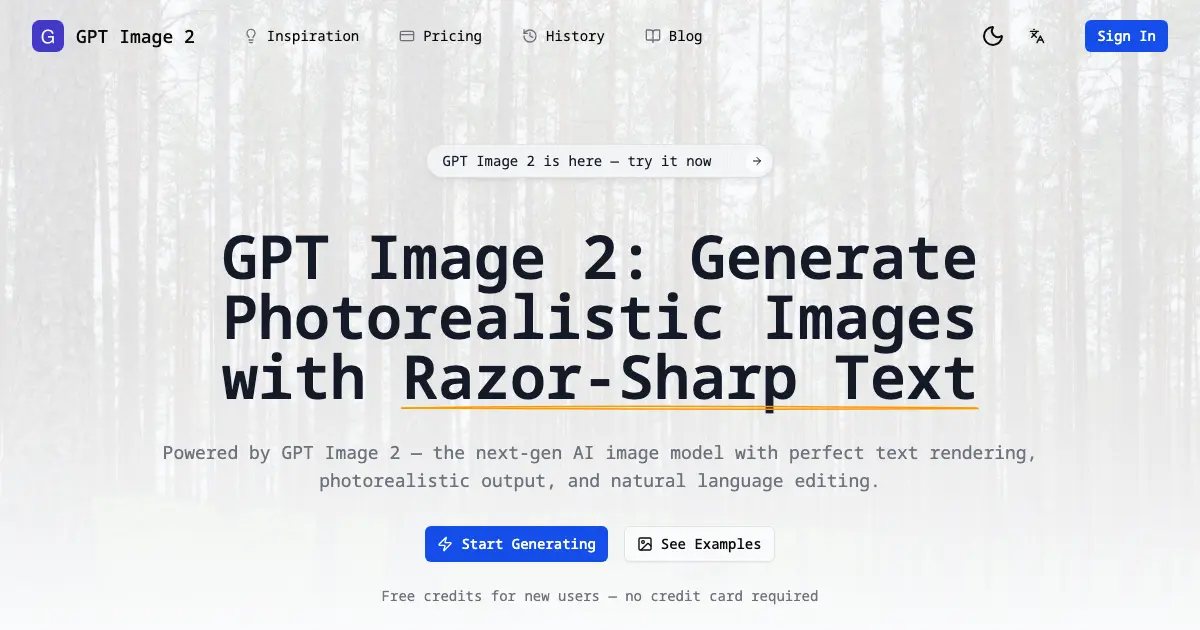This screenshot has height=630, width=1200.
Task: Click the arrow icon in announcement pill
Action: (757, 161)
